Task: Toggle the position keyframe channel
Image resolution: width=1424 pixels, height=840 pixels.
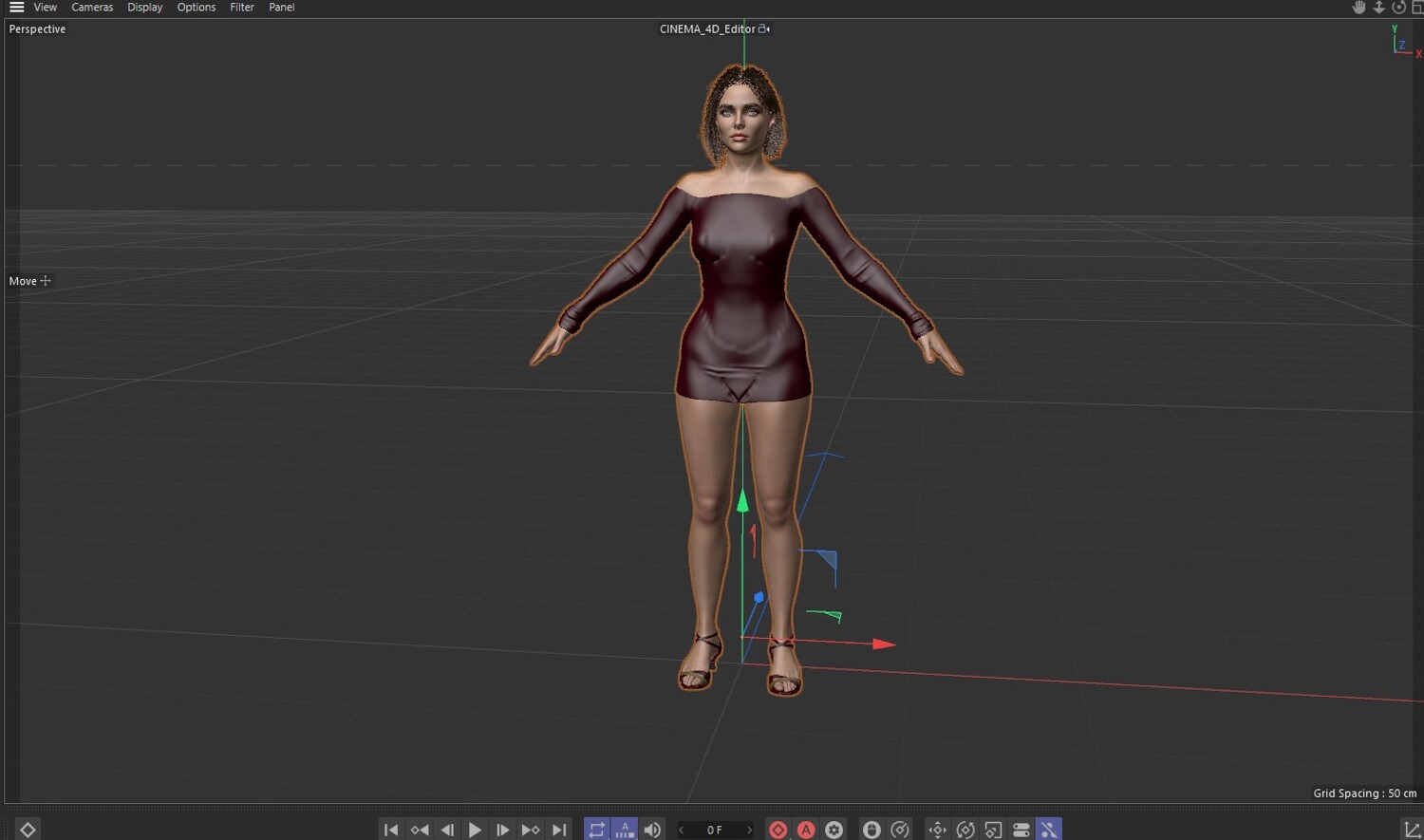Action: [x=937, y=830]
